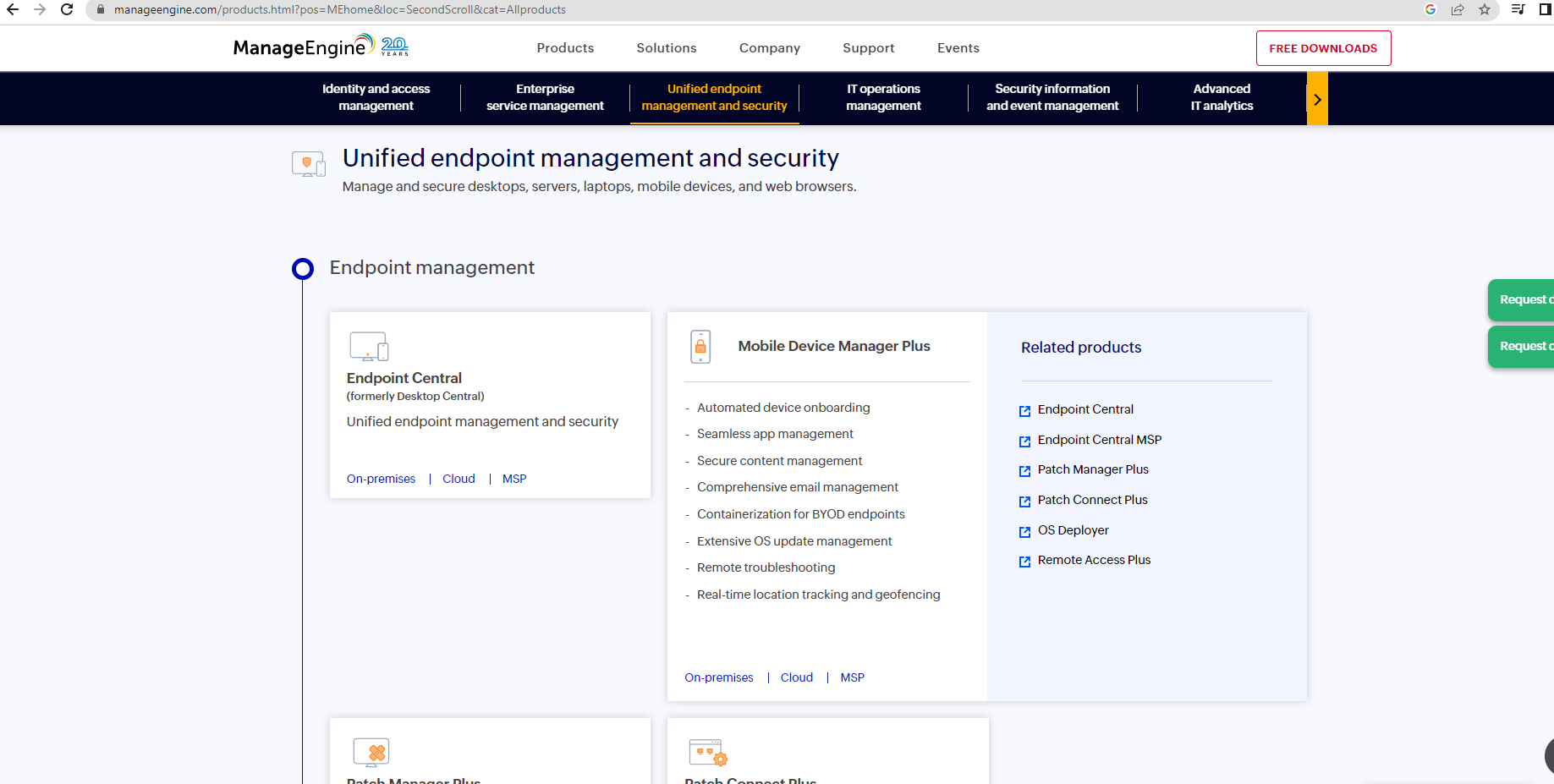This screenshot has width=1554, height=784.
Task: Open the Remote Access Plus link
Action: point(1094,559)
